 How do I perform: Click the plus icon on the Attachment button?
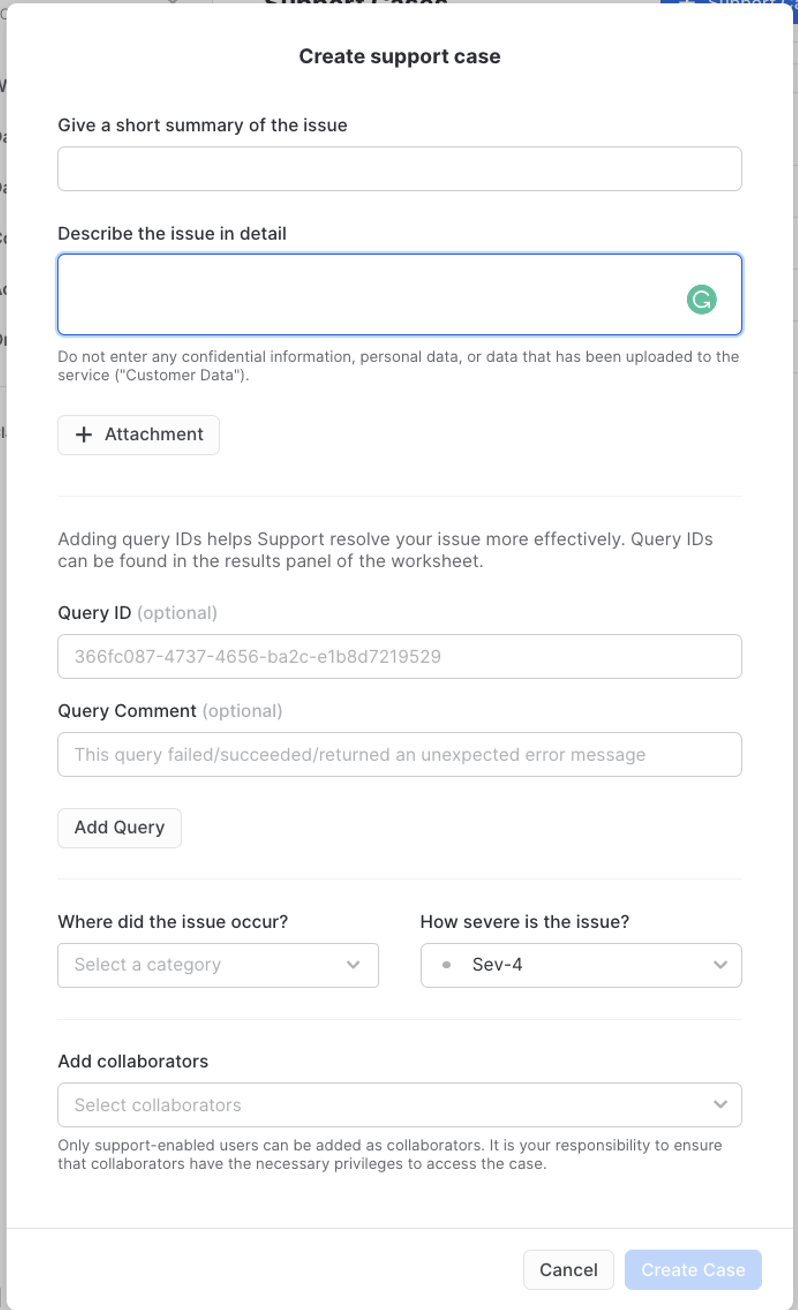pyautogui.click(x=85, y=434)
